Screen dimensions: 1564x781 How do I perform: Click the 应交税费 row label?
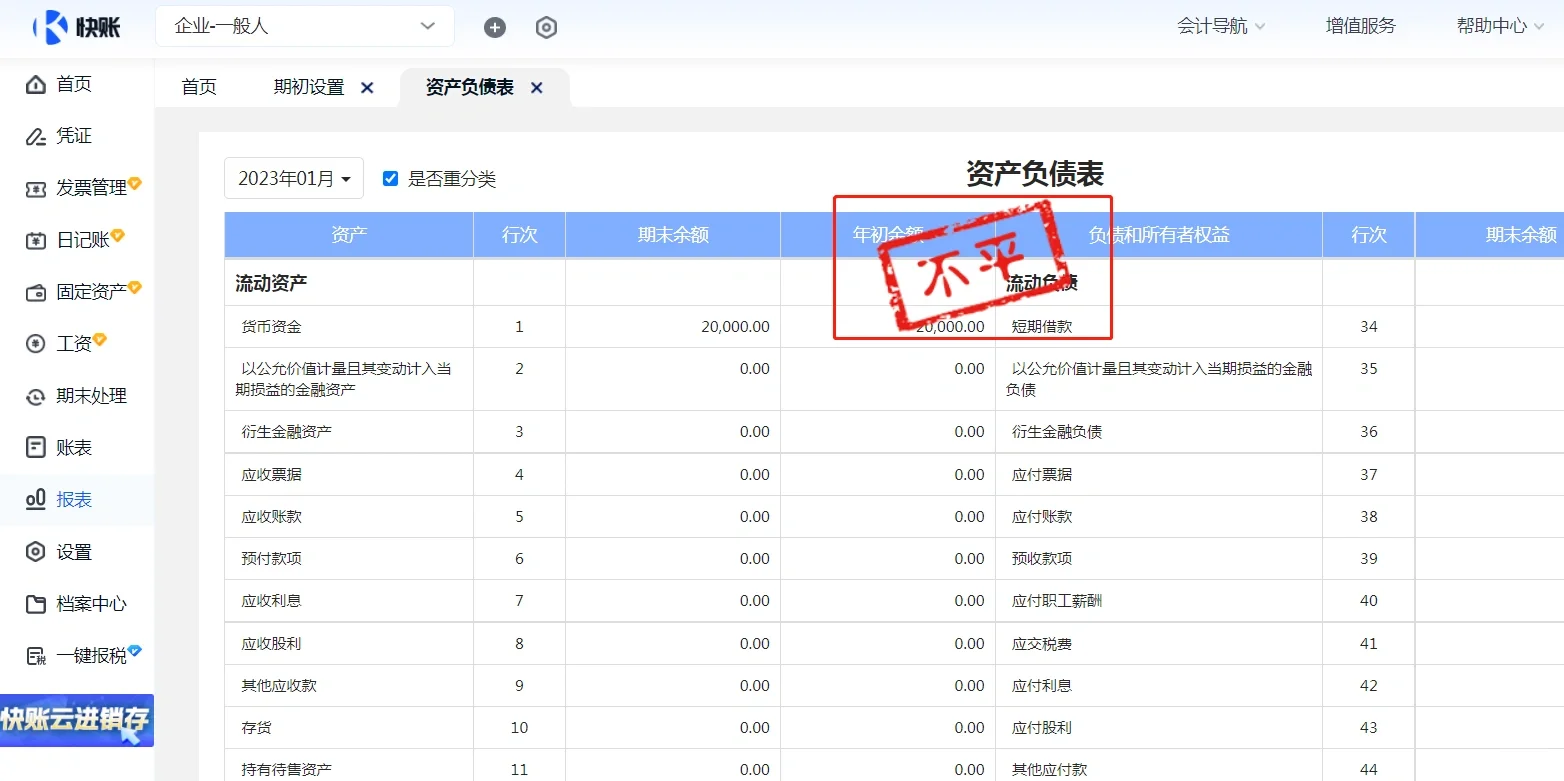click(1042, 644)
